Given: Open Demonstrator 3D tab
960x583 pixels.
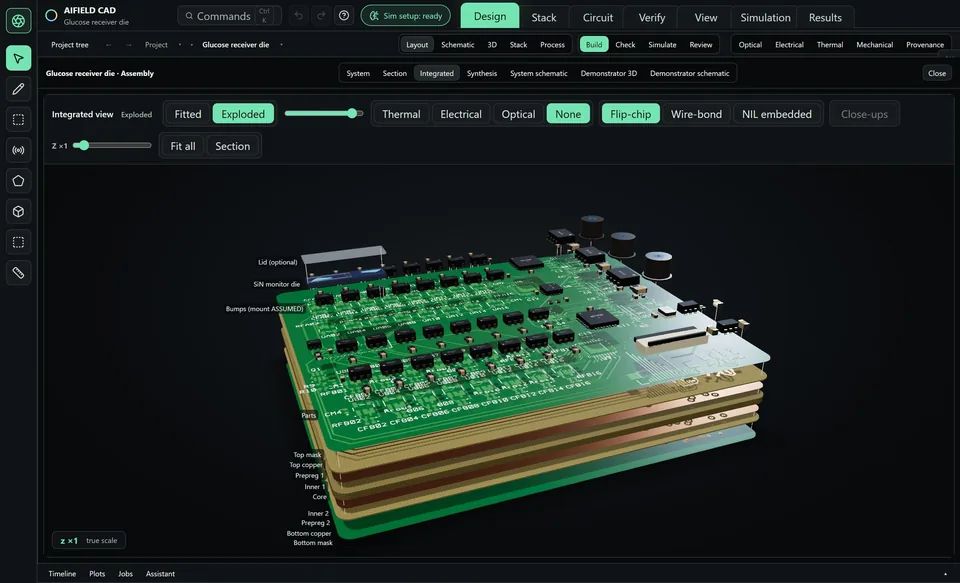Looking at the screenshot, I should tap(609, 73).
